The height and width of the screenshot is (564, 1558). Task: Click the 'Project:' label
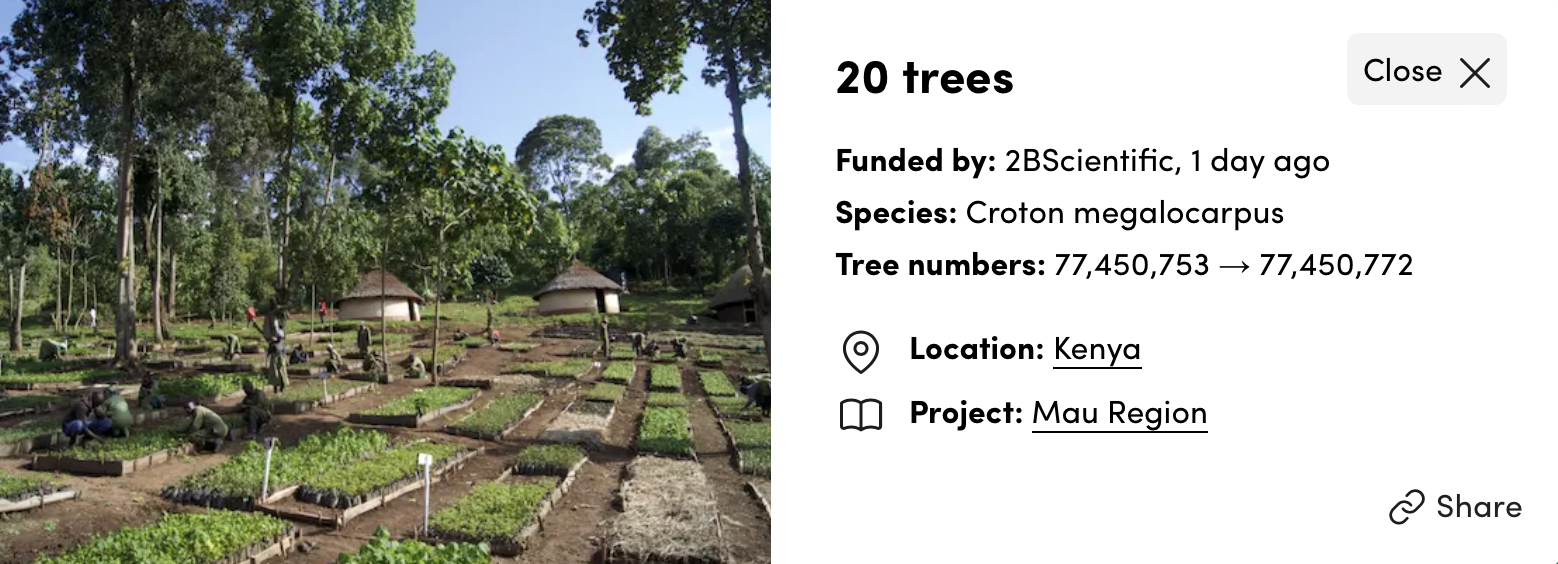tap(966, 413)
